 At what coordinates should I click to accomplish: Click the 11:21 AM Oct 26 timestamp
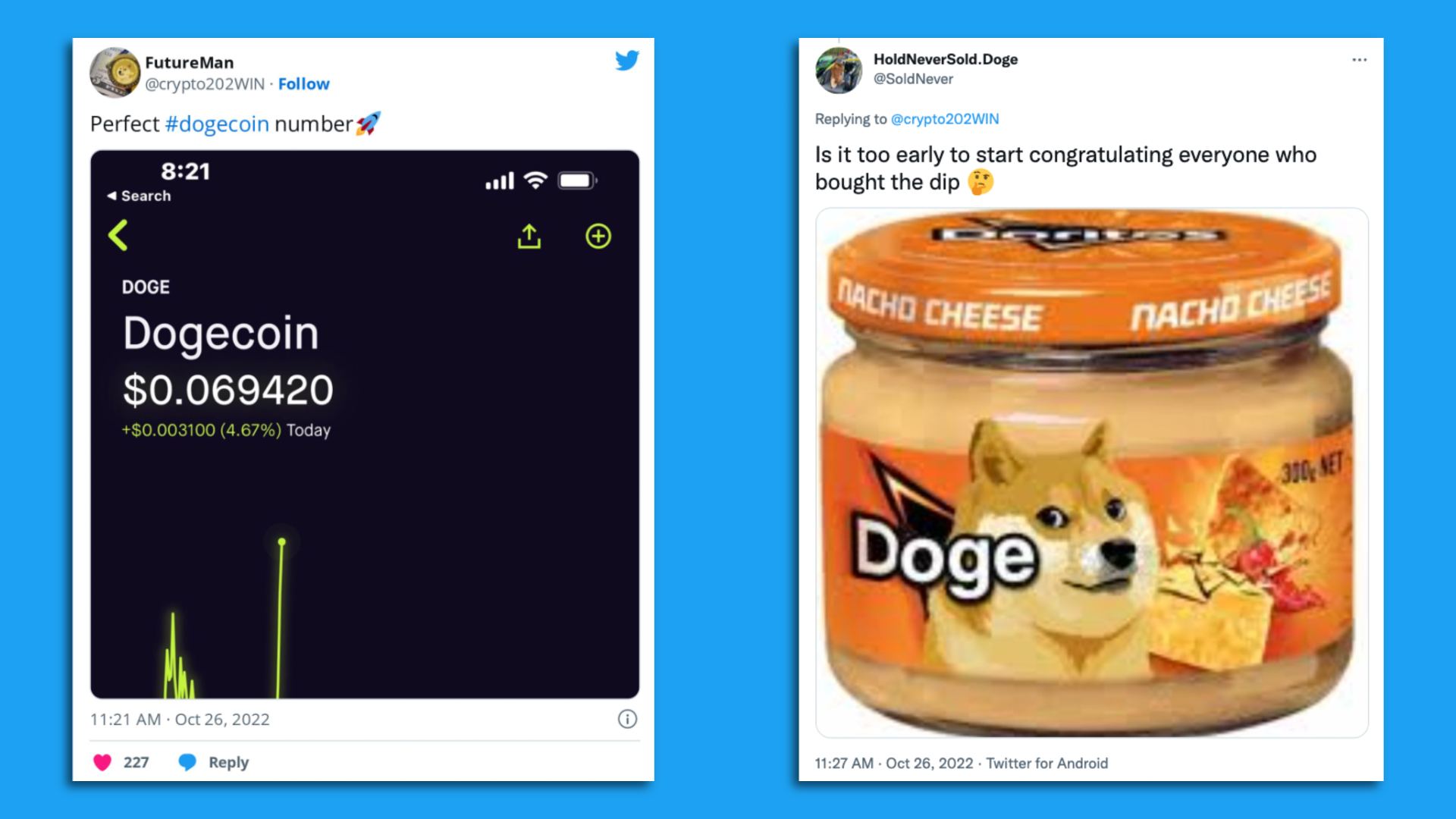pos(180,719)
